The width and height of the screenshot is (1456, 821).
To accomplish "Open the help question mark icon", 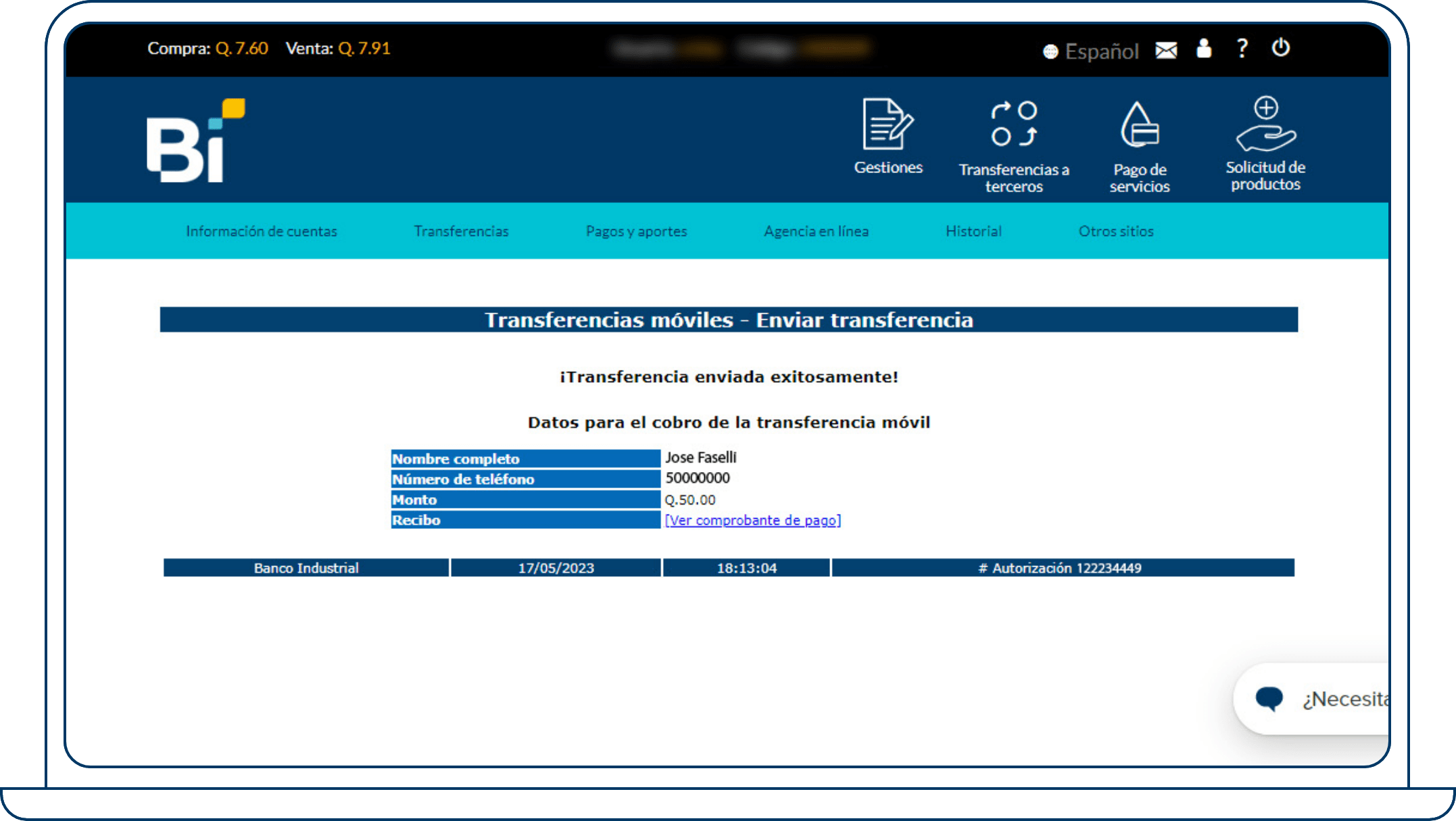I will (x=1242, y=48).
